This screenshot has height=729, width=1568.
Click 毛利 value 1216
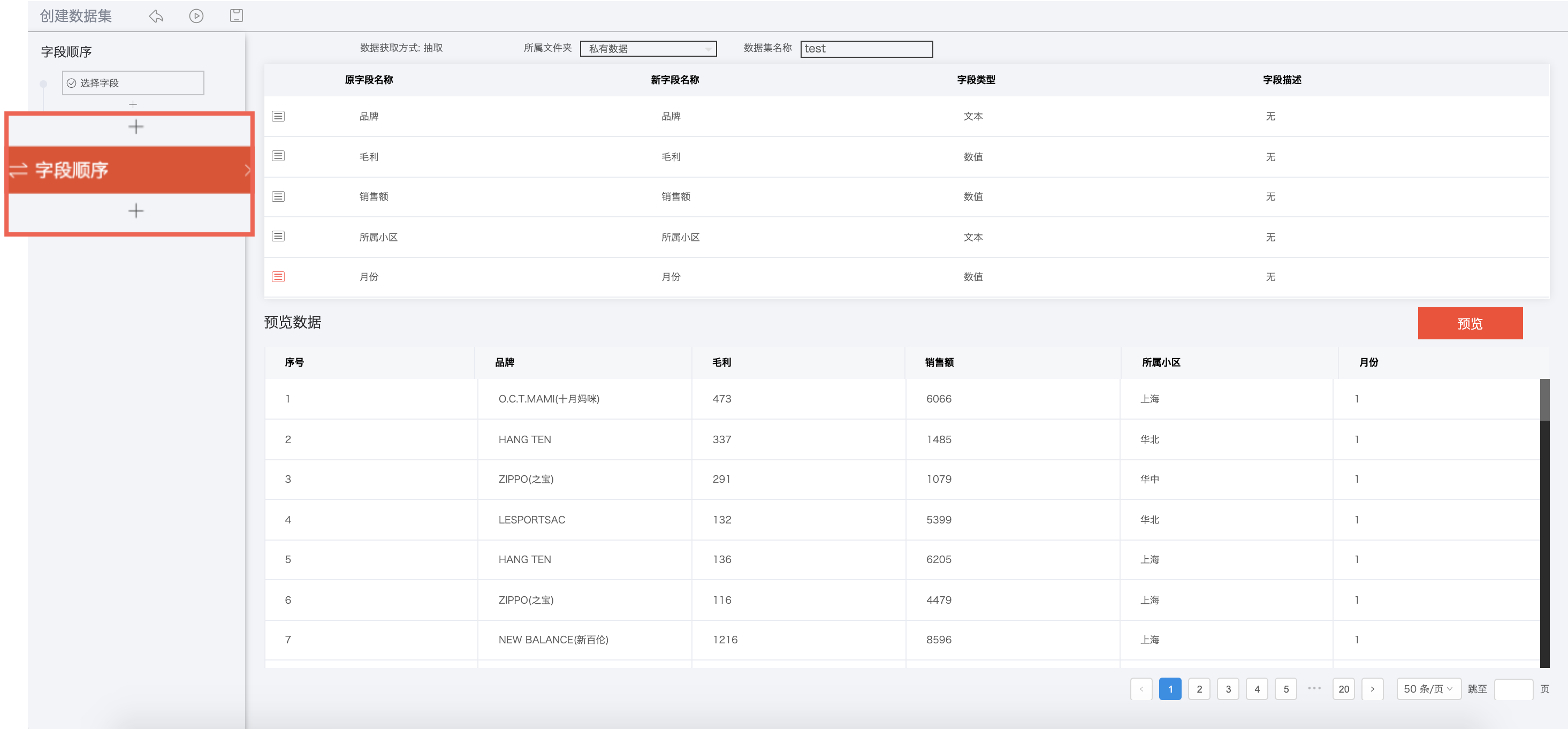click(x=725, y=640)
